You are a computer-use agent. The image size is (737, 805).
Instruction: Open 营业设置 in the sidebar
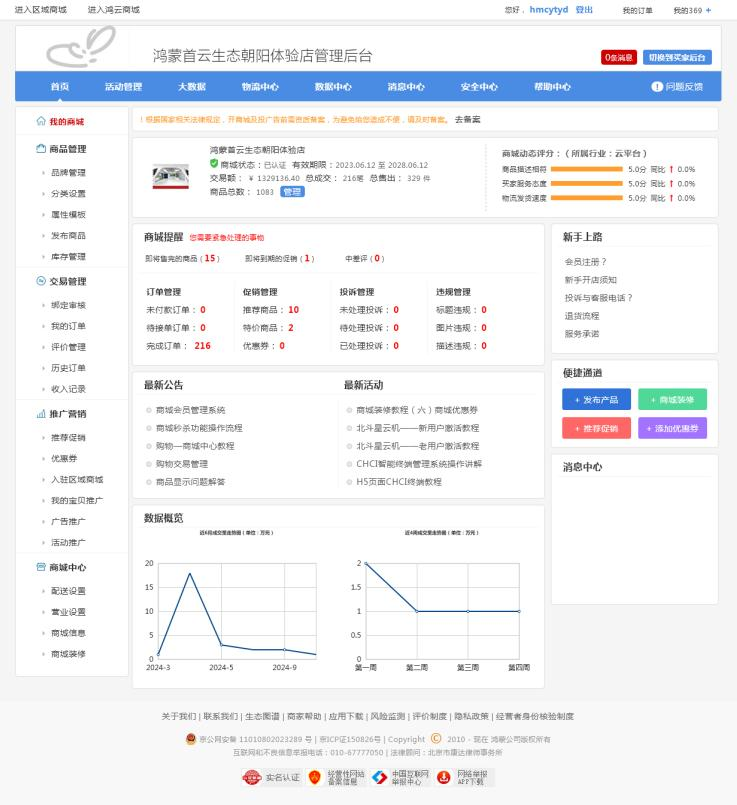point(68,612)
